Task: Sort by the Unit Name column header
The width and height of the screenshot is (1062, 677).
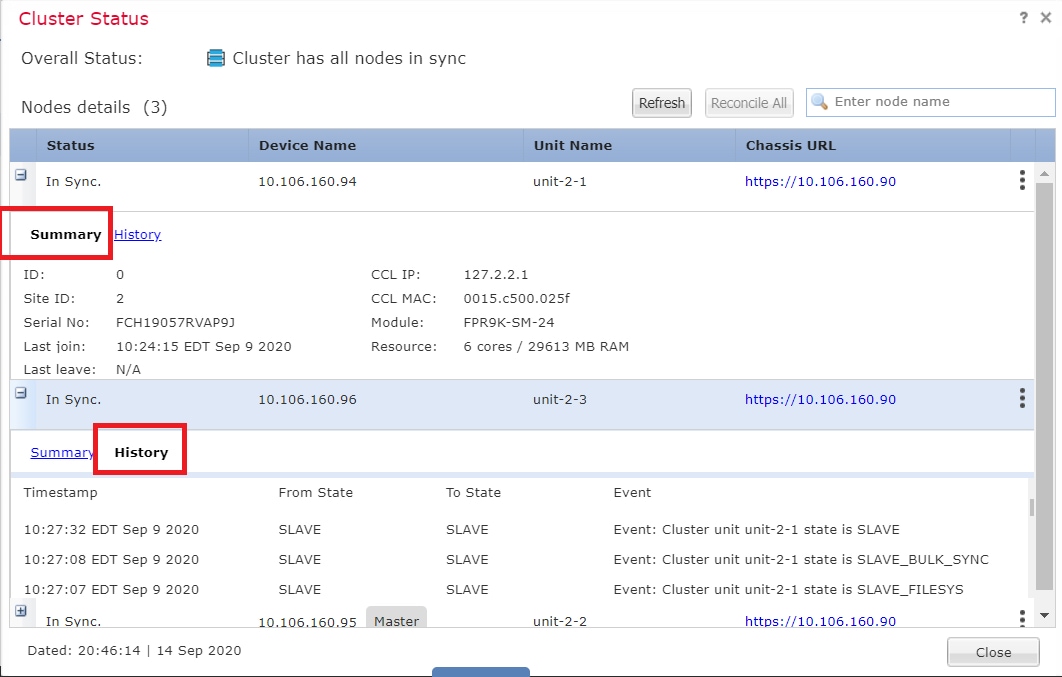Action: click(629, 145)
